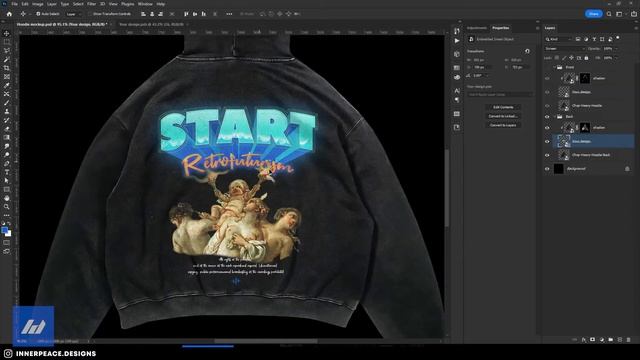Select the Eraser tool
This screenshot has width=640, height=360.
coord(7,129)
